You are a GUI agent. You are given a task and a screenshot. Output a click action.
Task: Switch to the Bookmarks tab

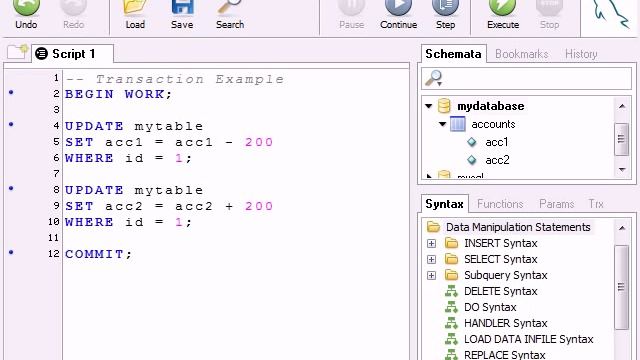(x=521, y=53)
